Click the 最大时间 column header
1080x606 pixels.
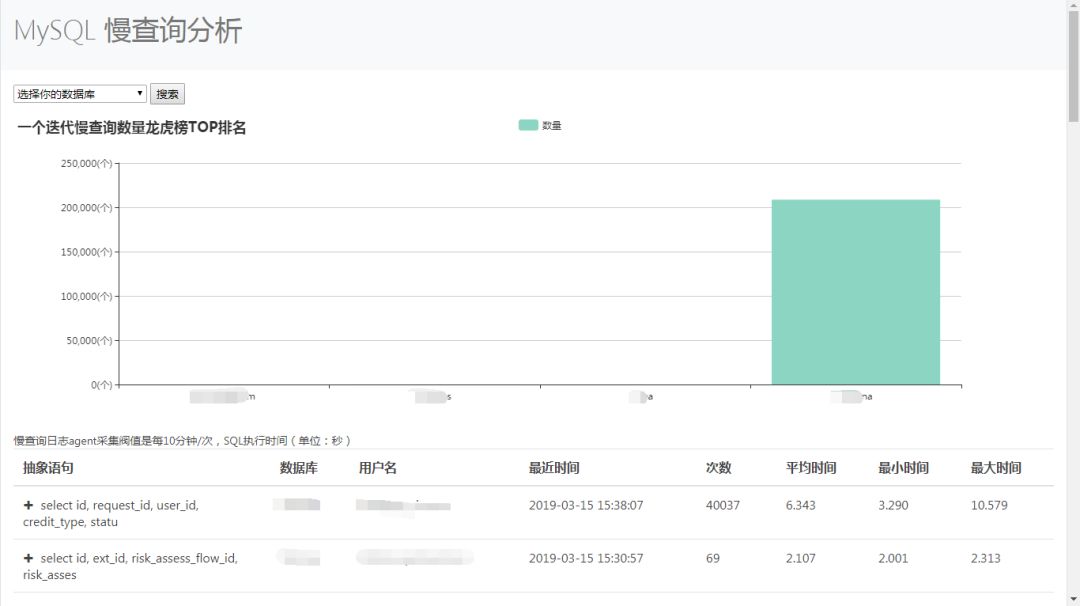(996, 468)
